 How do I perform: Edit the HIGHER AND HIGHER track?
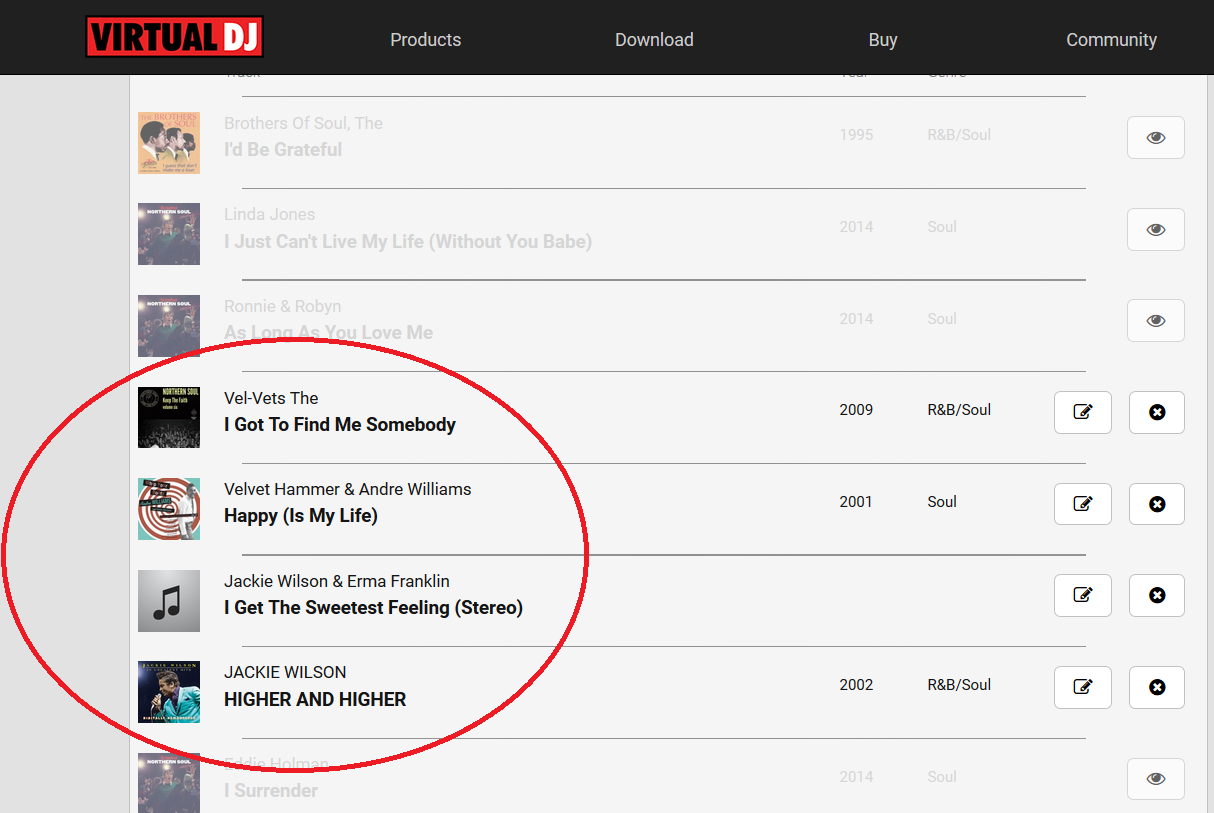pos(1083,687)
